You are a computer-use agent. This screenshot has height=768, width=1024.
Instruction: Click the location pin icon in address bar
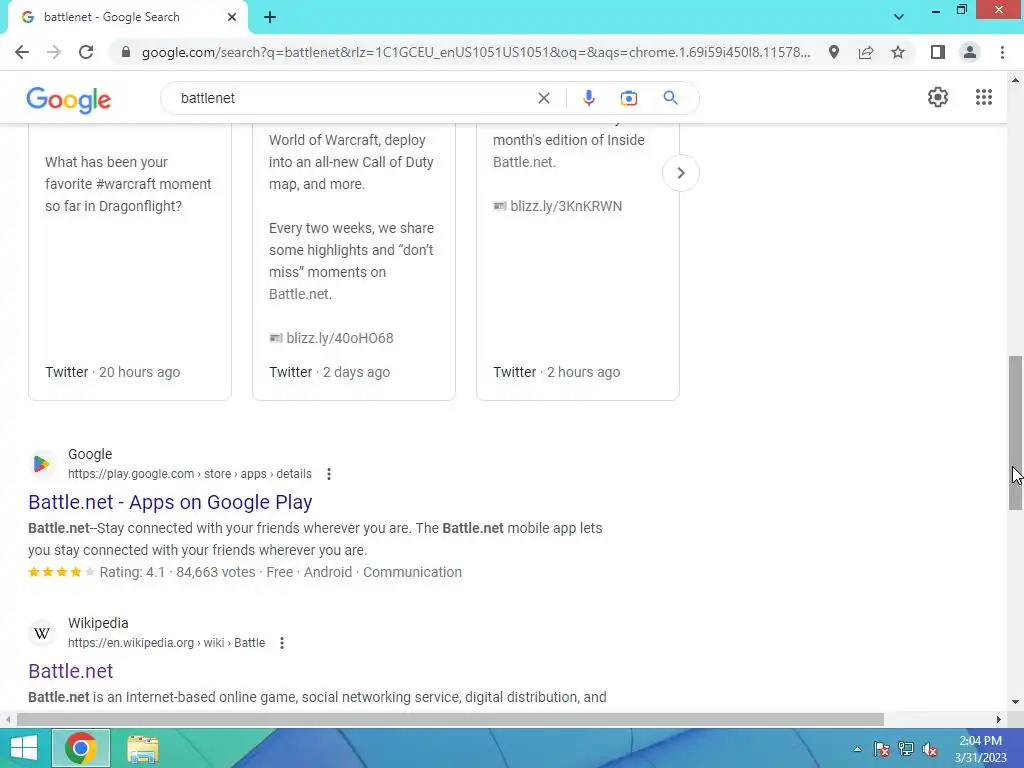(833, 52)
